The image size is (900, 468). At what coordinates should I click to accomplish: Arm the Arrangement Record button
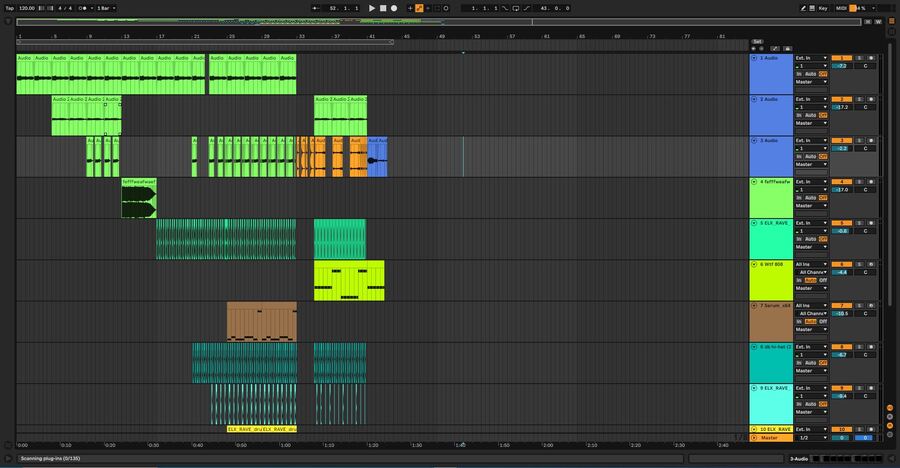point(394,8)
